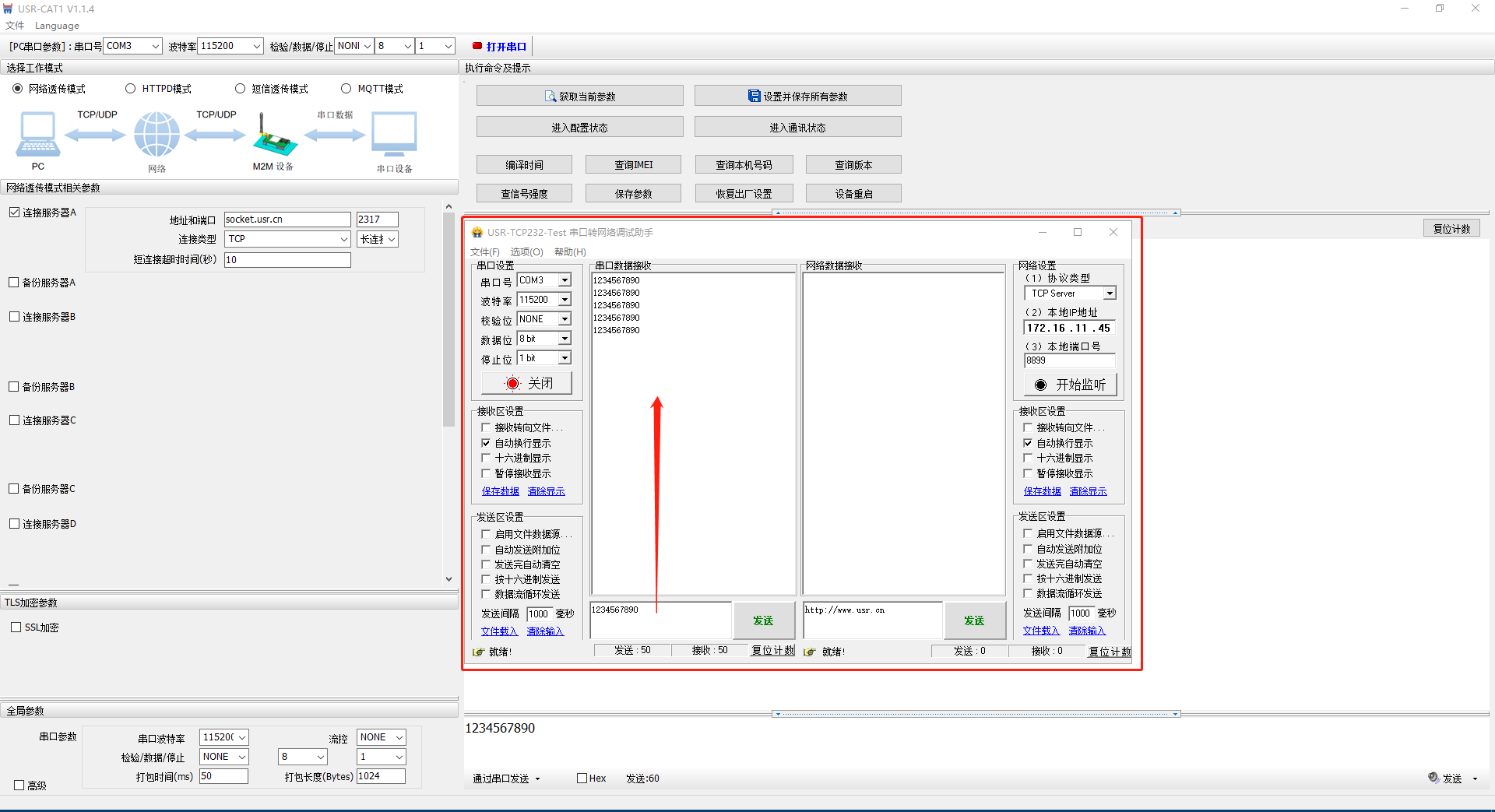Enable the SSL加密 checkbox
1495x812 pixels.
click(16, 627)
